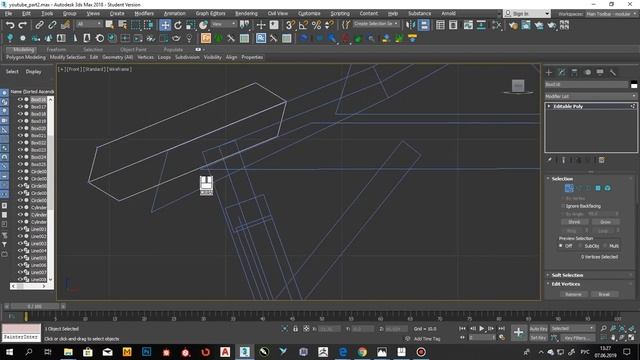This screenshot has width=640, height=360.
Task: Activate the Select and Move tool
Action: [165, 25]
